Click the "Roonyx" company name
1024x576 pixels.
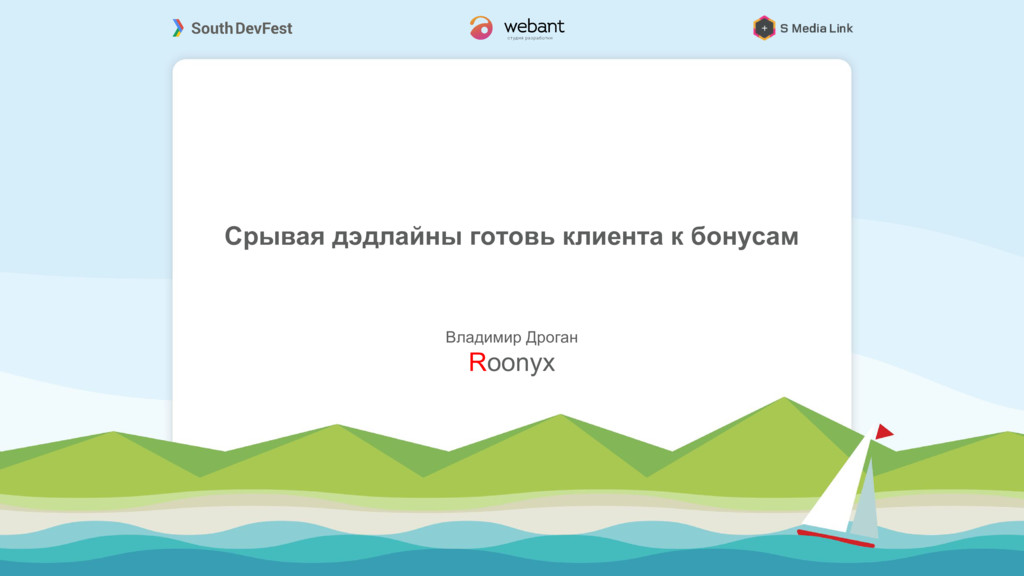511,362
